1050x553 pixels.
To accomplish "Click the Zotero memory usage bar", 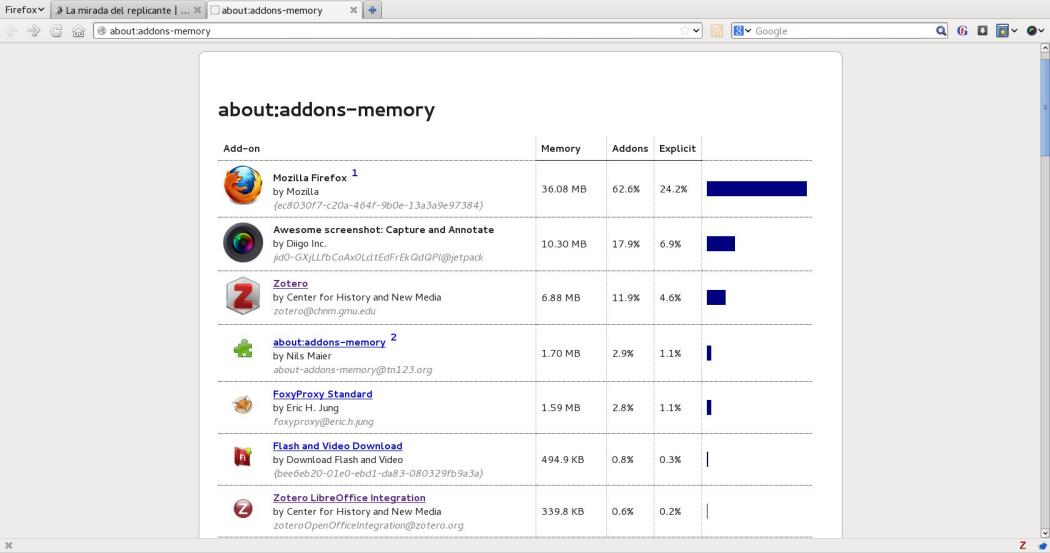I will 716,297.
